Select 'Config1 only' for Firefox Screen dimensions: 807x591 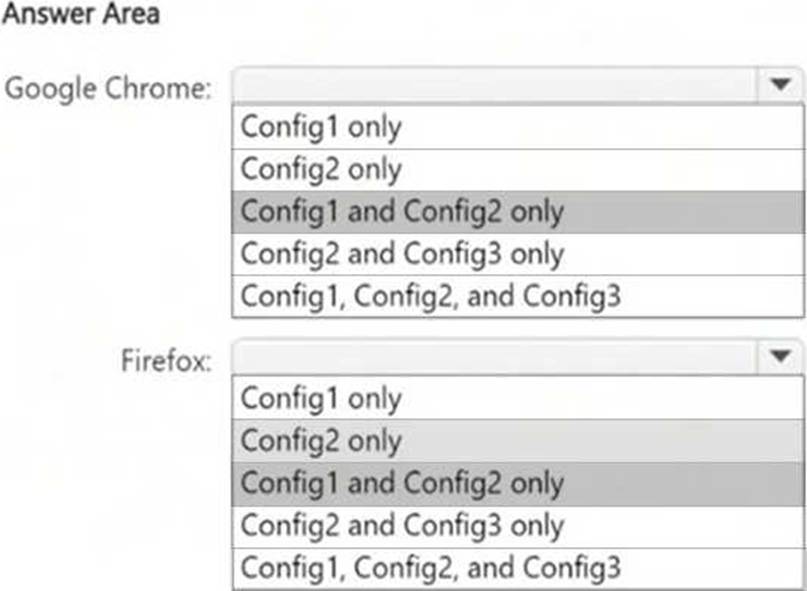tap(320, 398)
